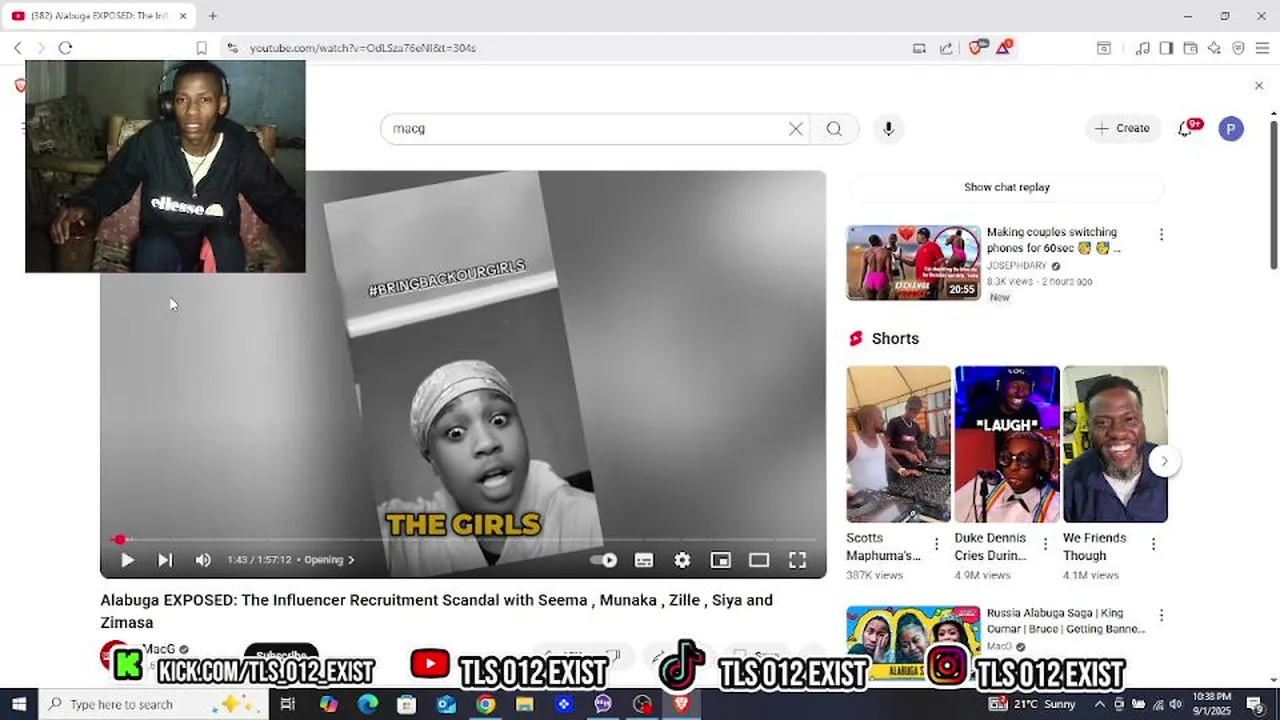Close the Alabuga EXPOSED tab
This screenshot has height=720, width=1280.
pos(182,16)
